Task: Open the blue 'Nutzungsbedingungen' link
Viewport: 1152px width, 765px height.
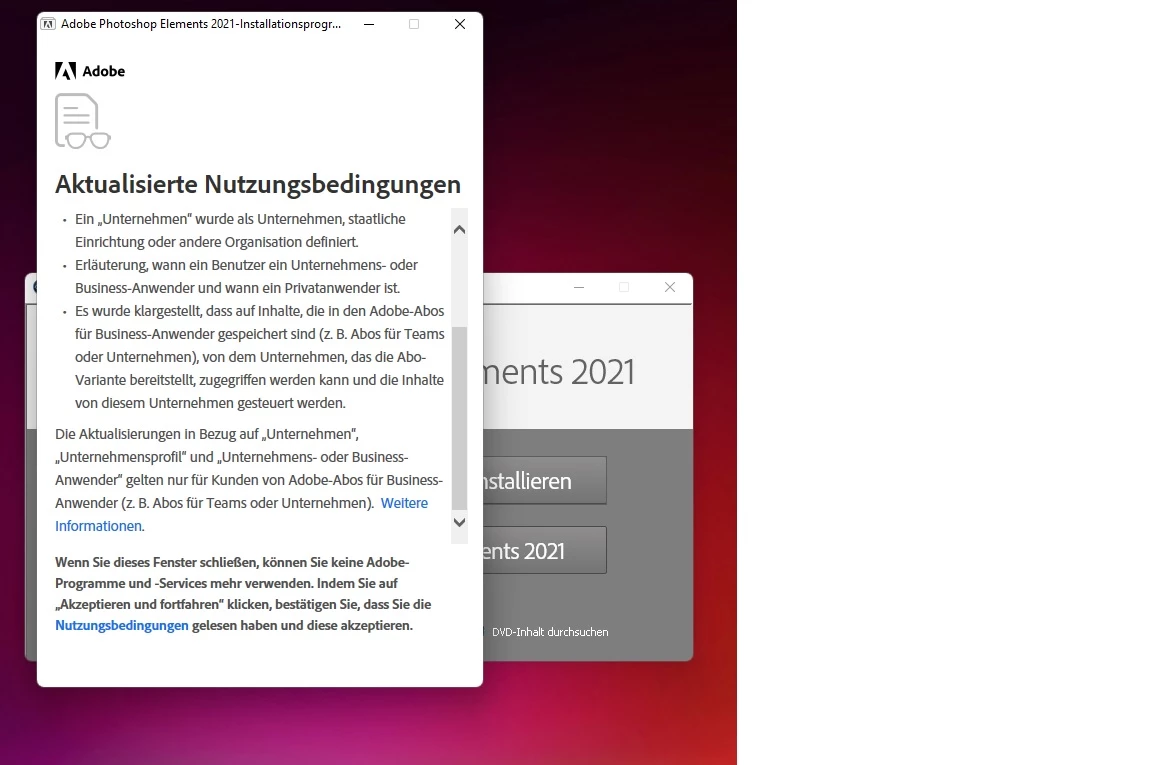Action: (x=122, y=625)
